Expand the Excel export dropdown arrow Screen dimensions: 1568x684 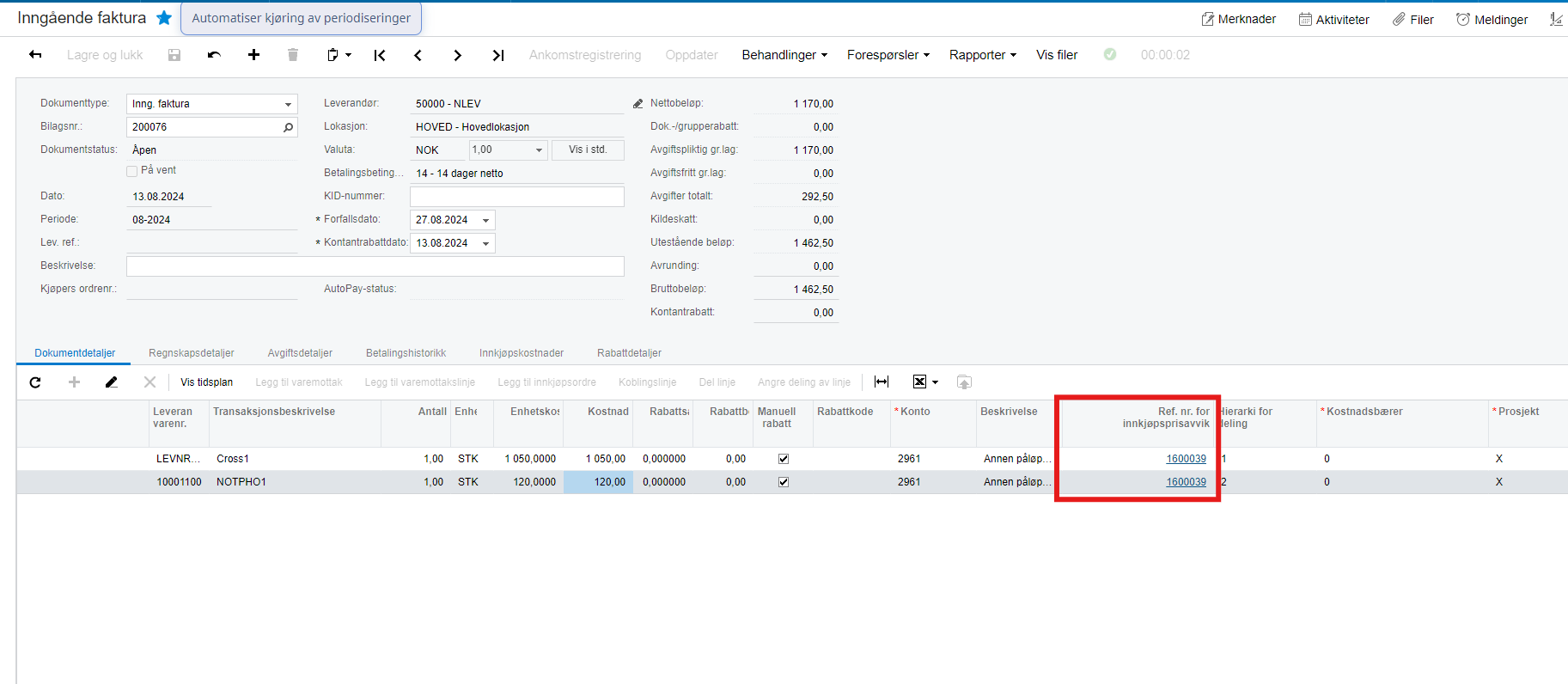tap(936, 382)
